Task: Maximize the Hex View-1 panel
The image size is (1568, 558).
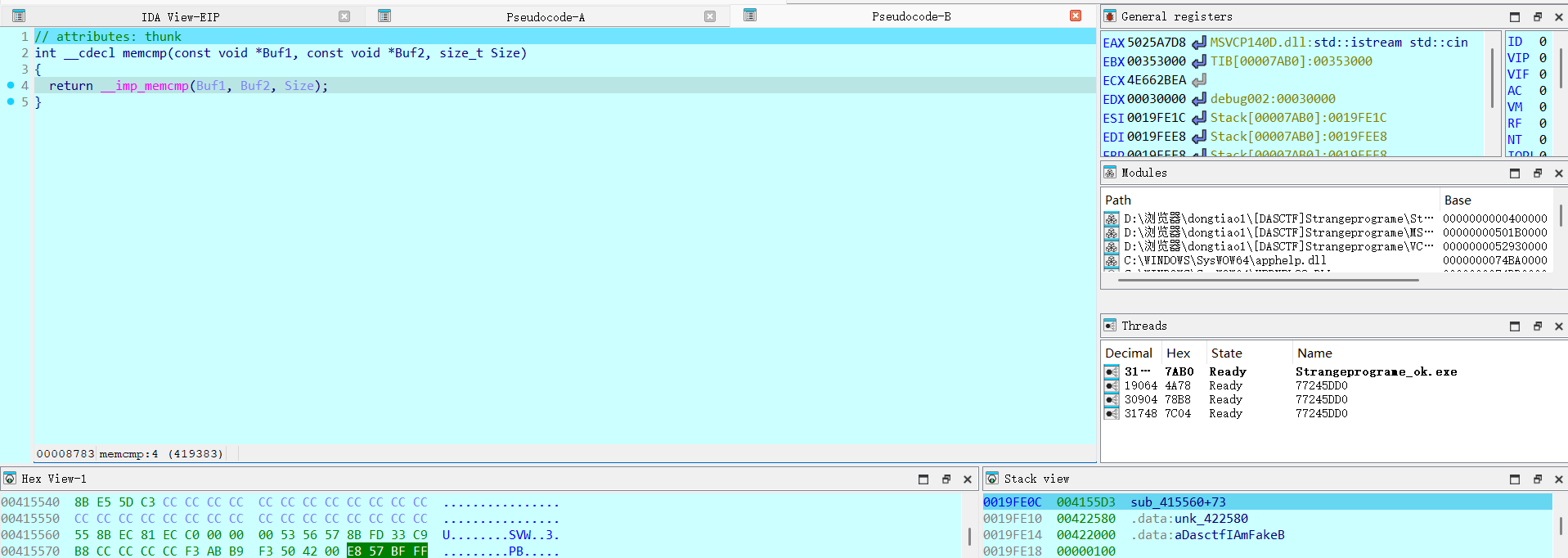Action: [x=923, y=479]
